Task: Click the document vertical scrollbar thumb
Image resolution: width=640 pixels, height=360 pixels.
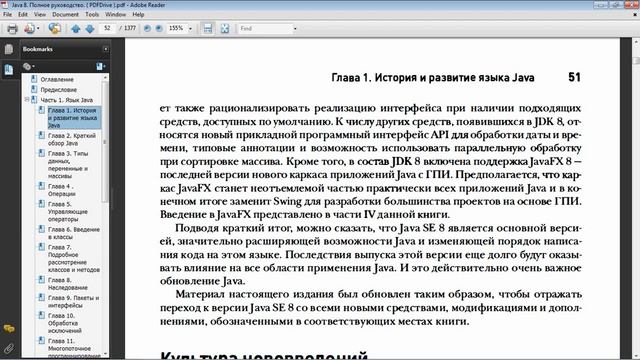Action: (636, 60)
